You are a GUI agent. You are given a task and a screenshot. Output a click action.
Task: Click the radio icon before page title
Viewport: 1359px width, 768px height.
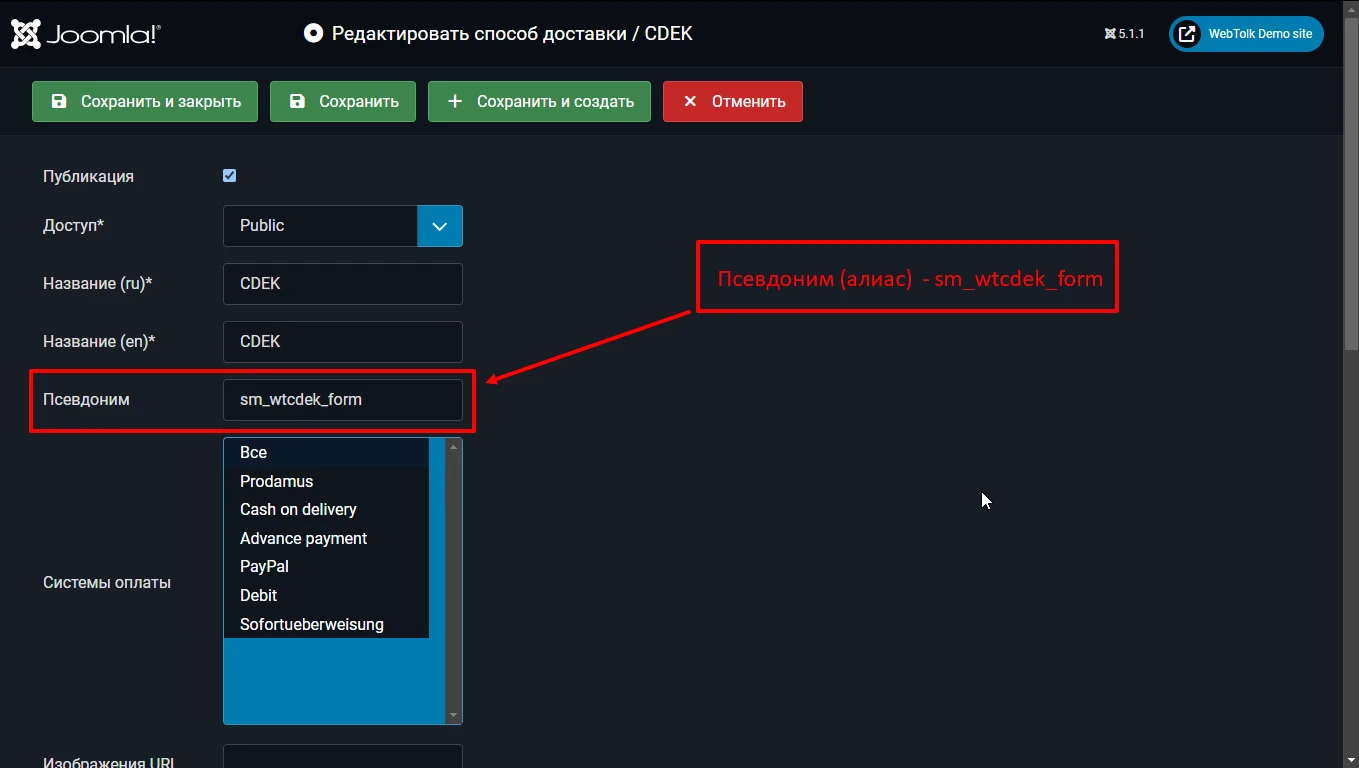tap(313, 34)
